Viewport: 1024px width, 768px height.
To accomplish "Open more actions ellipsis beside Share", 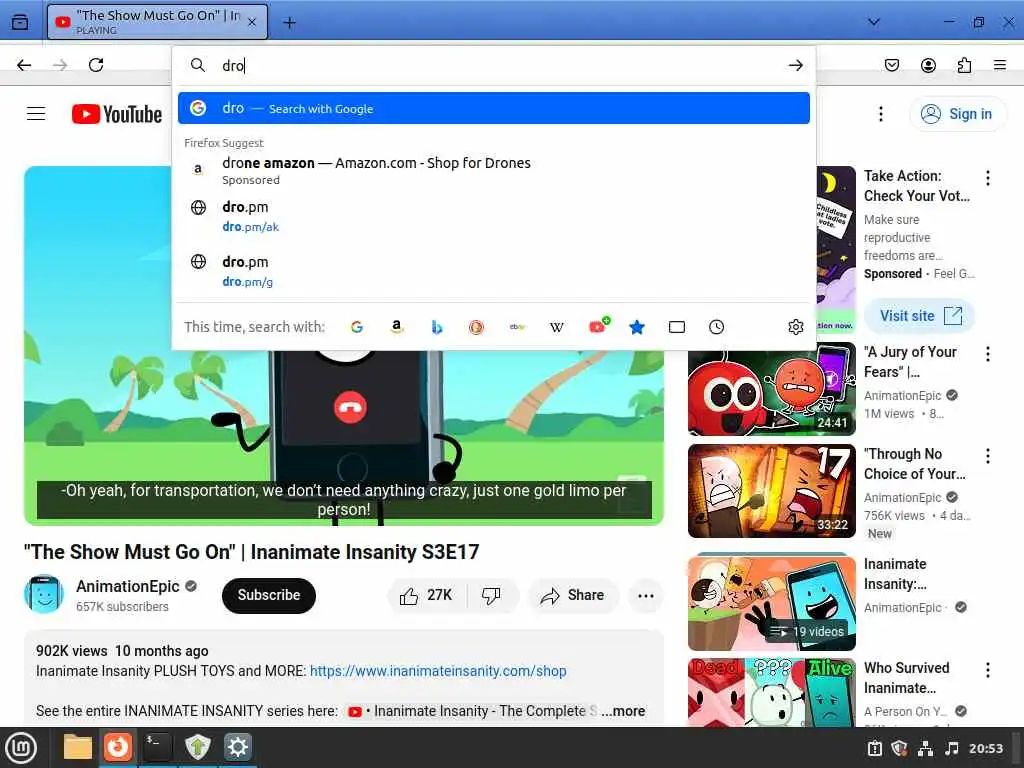I will (645, 595).
